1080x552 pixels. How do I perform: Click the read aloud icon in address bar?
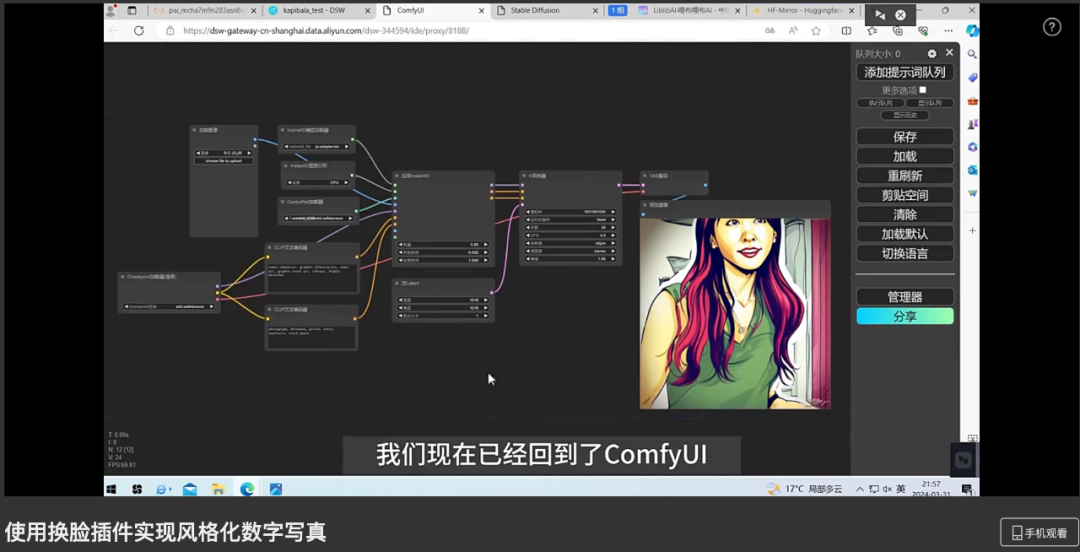tap(793, 30)
